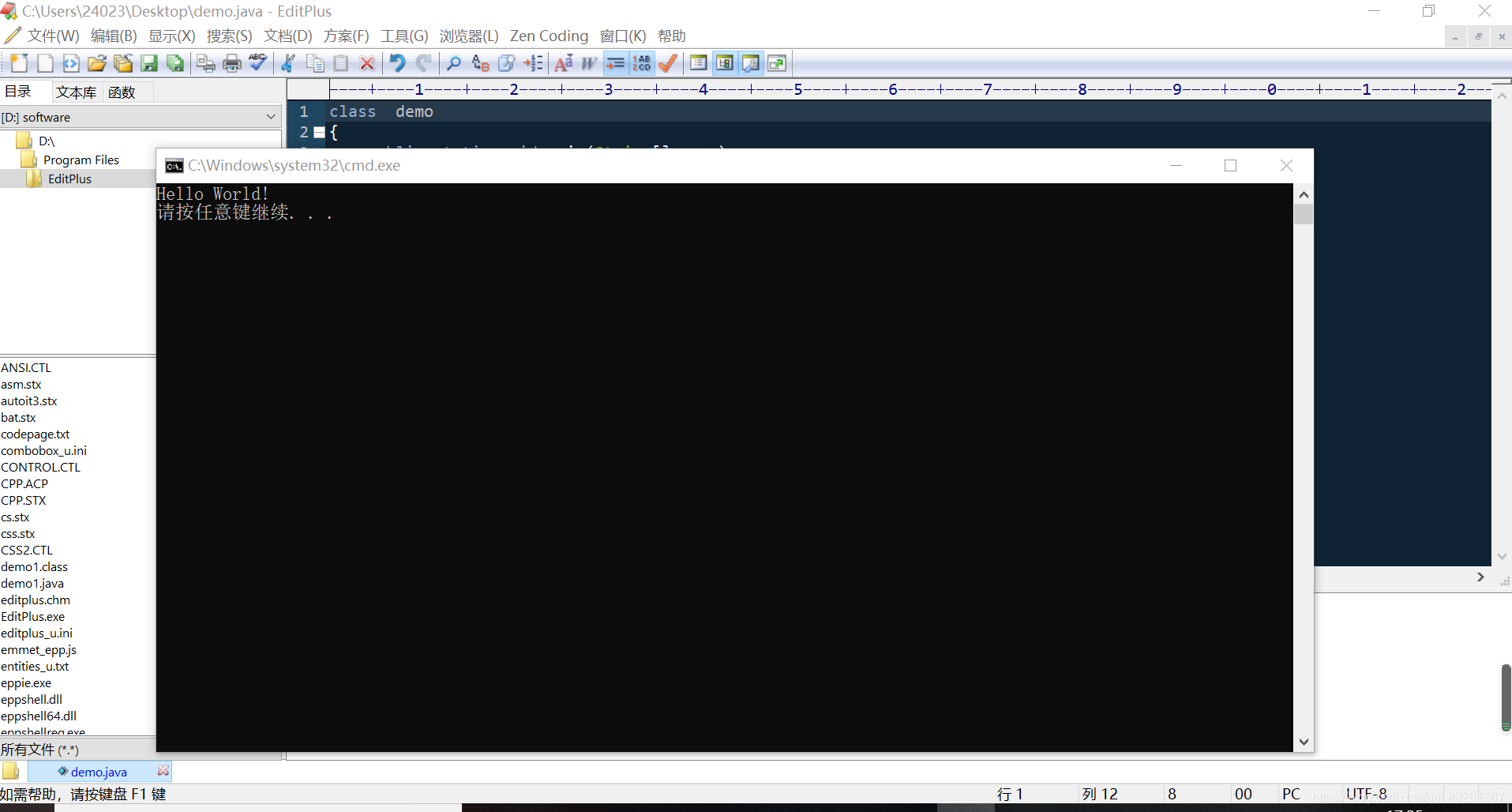Click View in Browser toolbar icon

[777, 63]
